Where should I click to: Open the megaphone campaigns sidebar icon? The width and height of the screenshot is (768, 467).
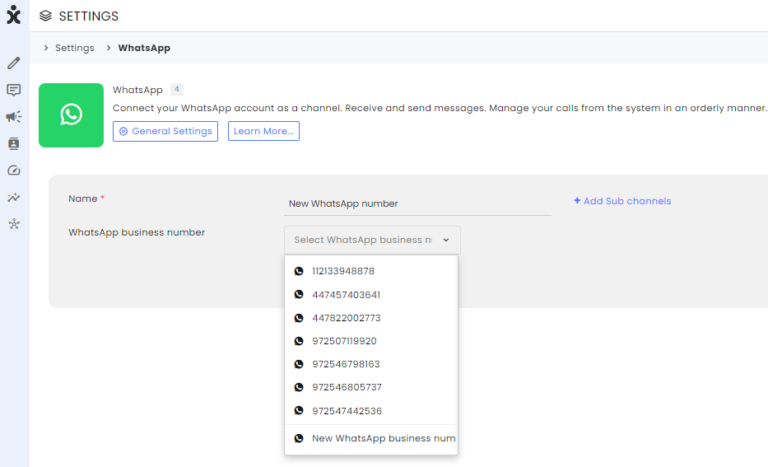[14, 117]
